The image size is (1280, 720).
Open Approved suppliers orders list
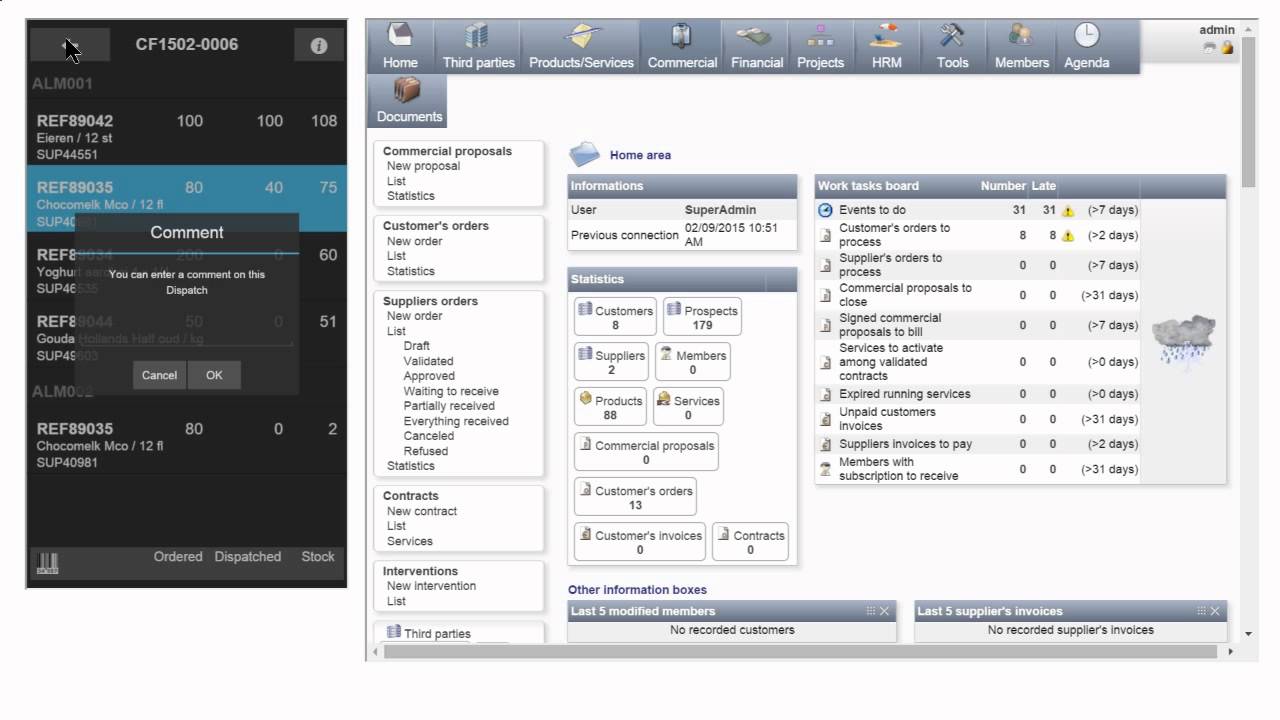(x=429, y=376)
